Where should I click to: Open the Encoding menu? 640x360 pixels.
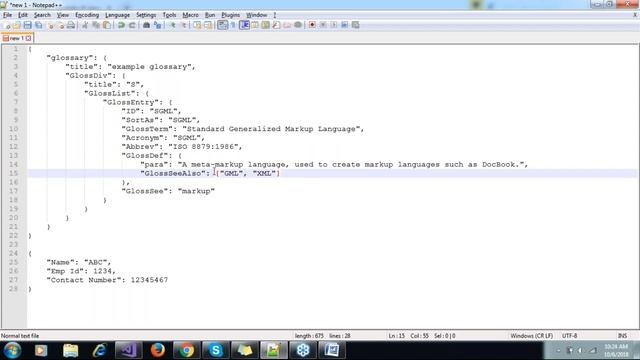[87, 15]
